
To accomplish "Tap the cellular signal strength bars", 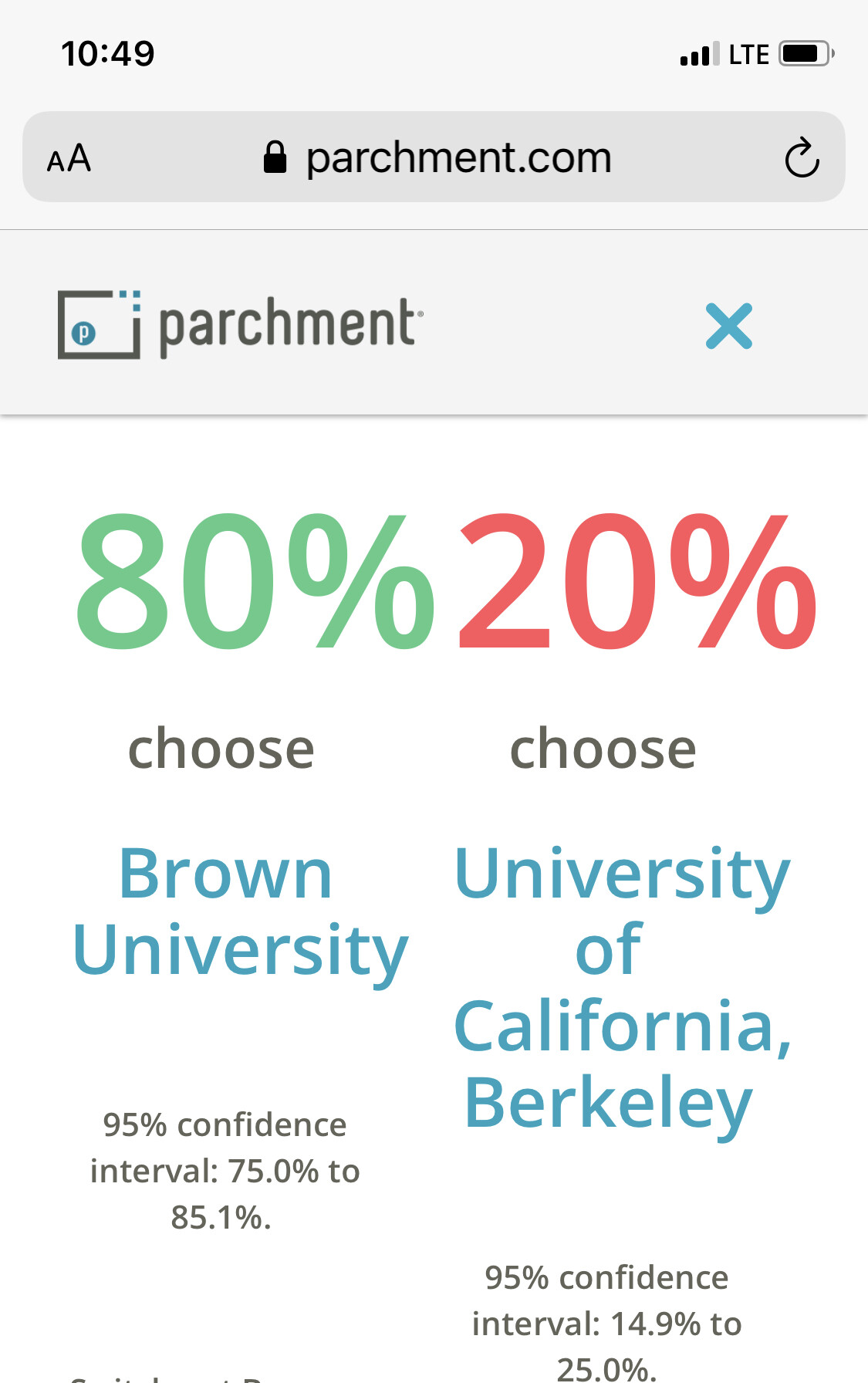I will [x=699, y=54].
